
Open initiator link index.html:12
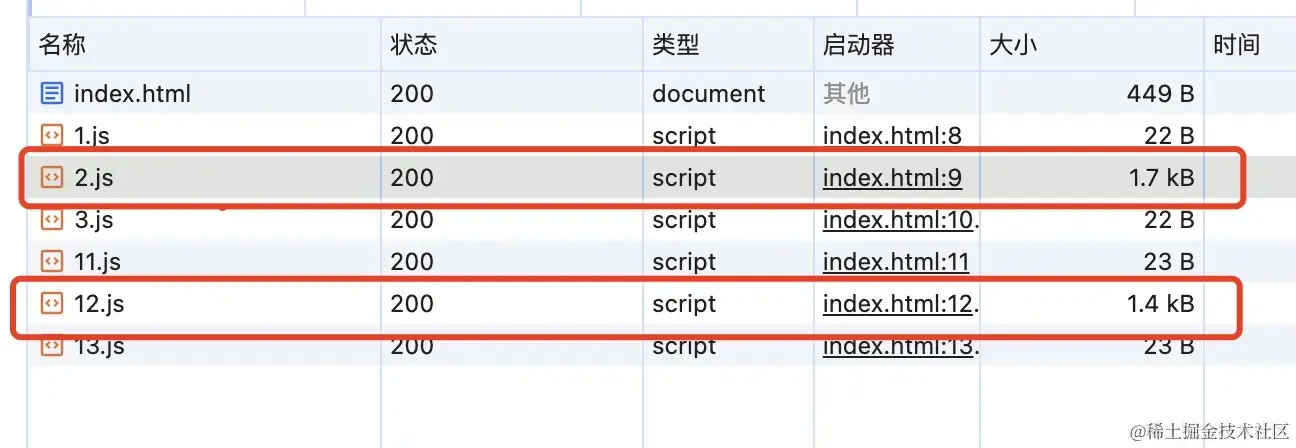coord(899,304)
